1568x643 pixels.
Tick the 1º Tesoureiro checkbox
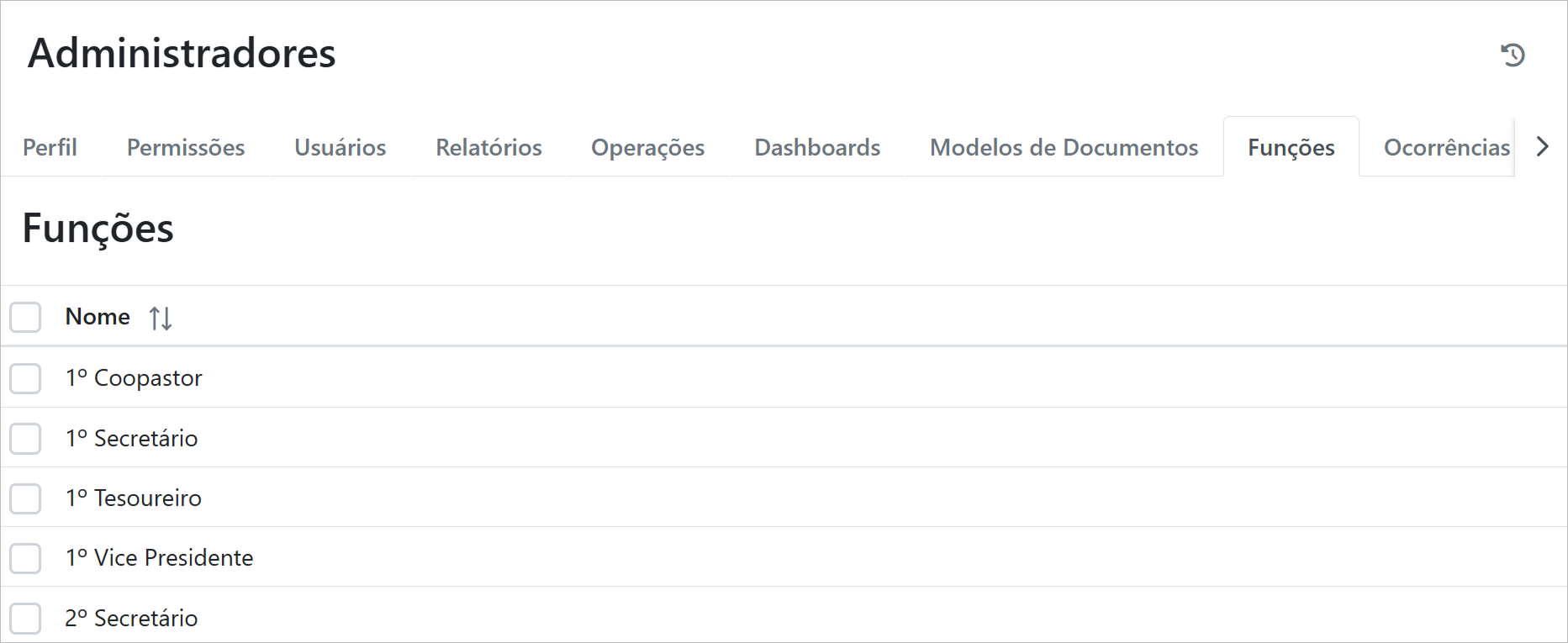[x=26, y=498]
